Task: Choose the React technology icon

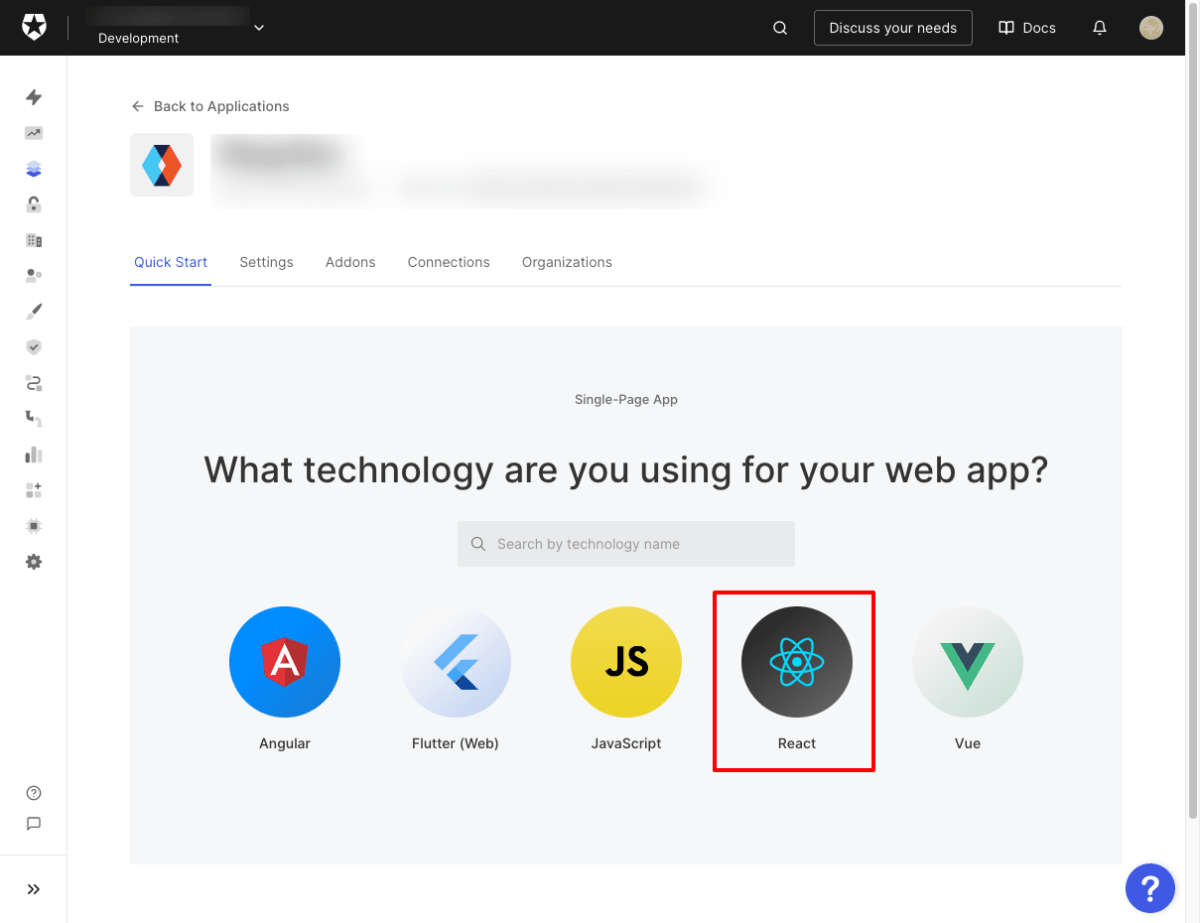Action: (x=797, y=662)
